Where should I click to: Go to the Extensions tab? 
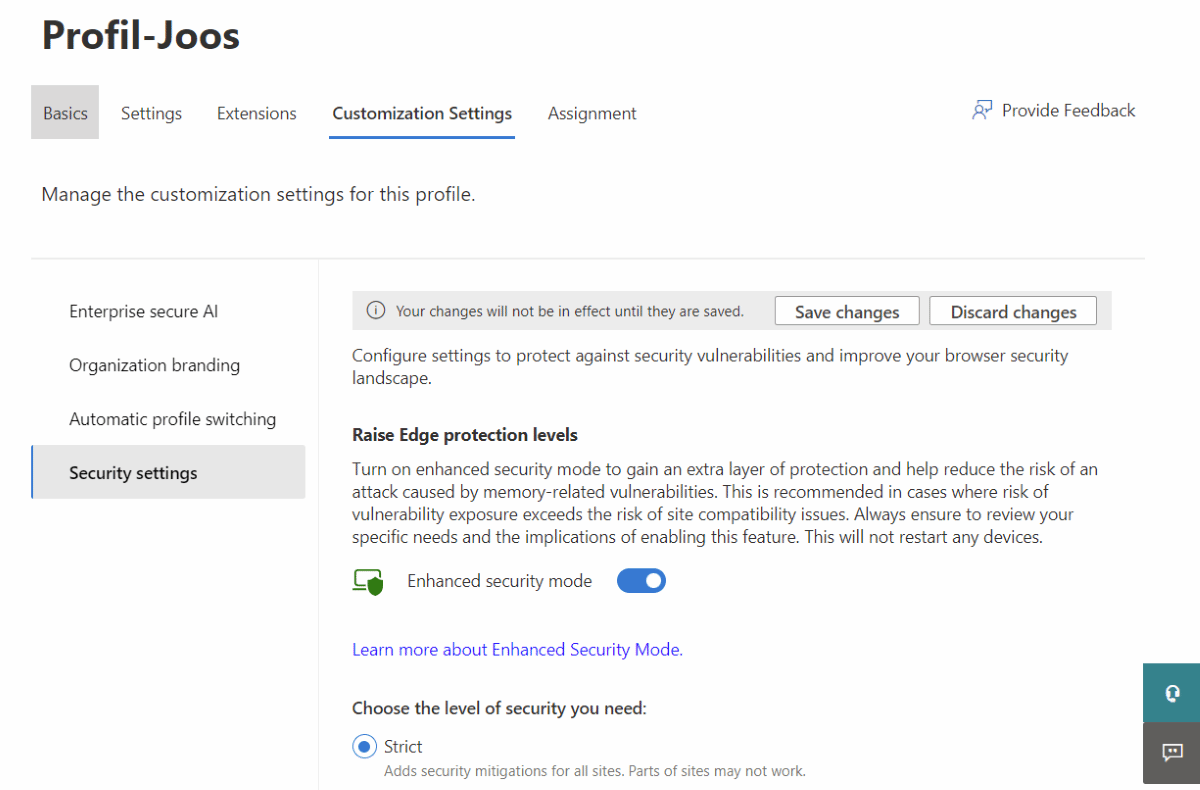tap(257, 113)
